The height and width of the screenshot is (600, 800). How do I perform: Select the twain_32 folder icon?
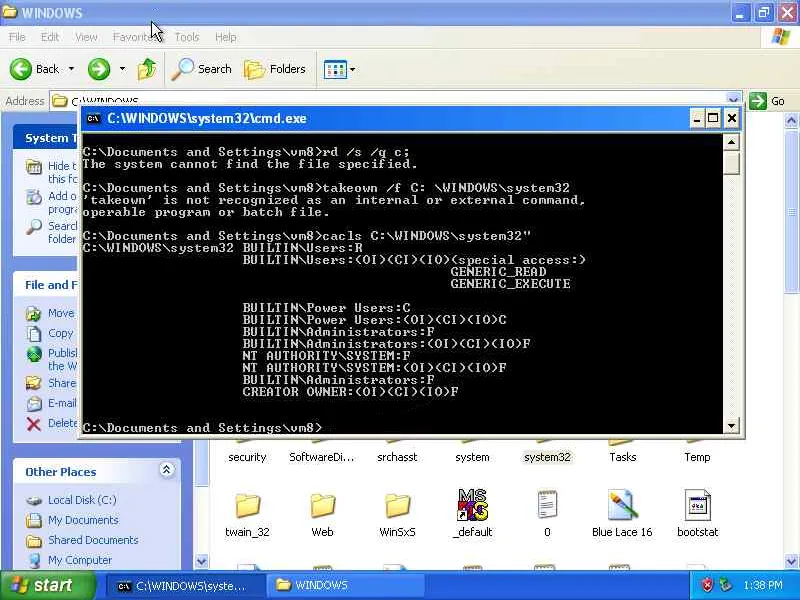[x=247, y=505]
